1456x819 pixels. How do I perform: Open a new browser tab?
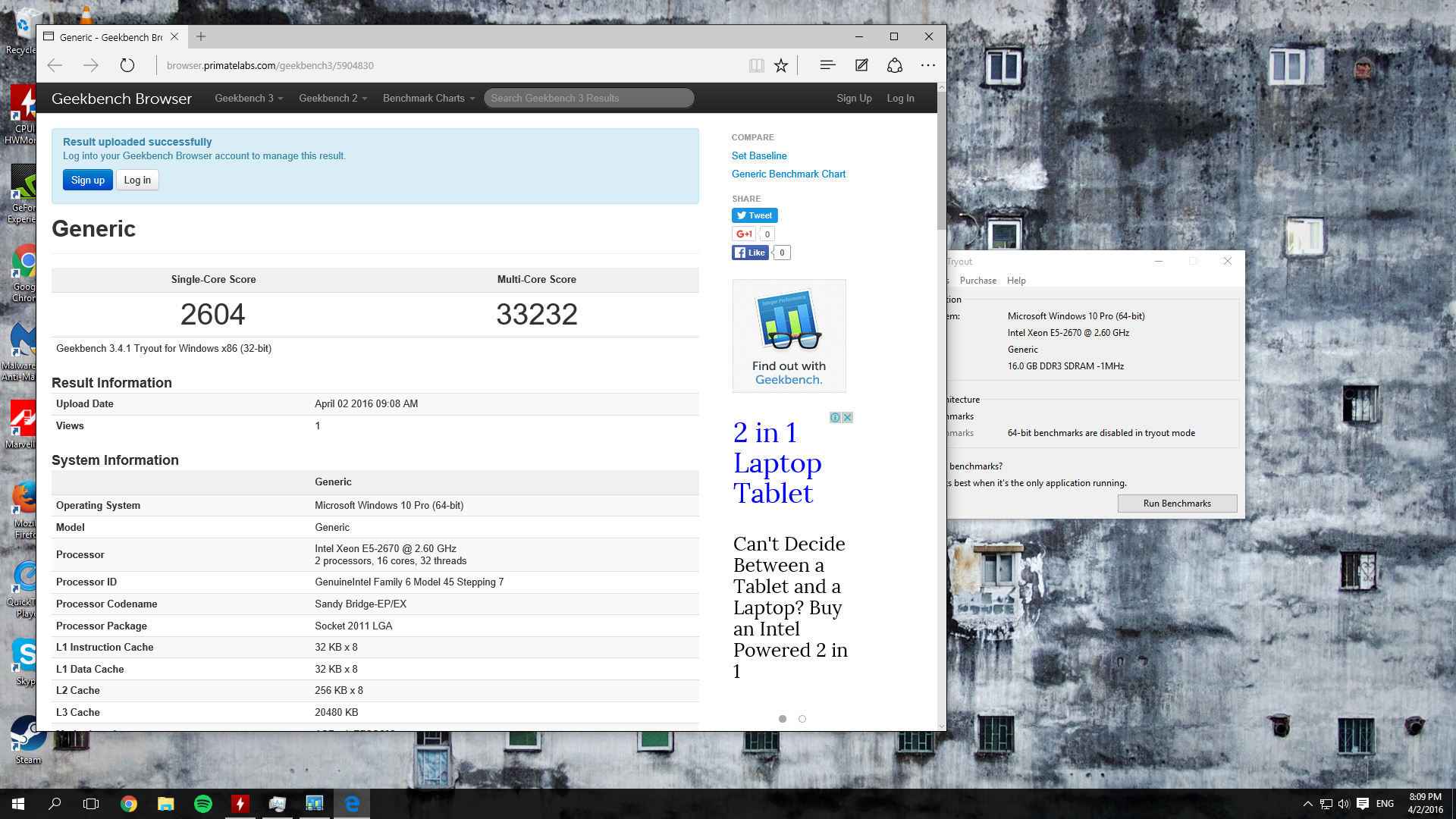[201, 36]
